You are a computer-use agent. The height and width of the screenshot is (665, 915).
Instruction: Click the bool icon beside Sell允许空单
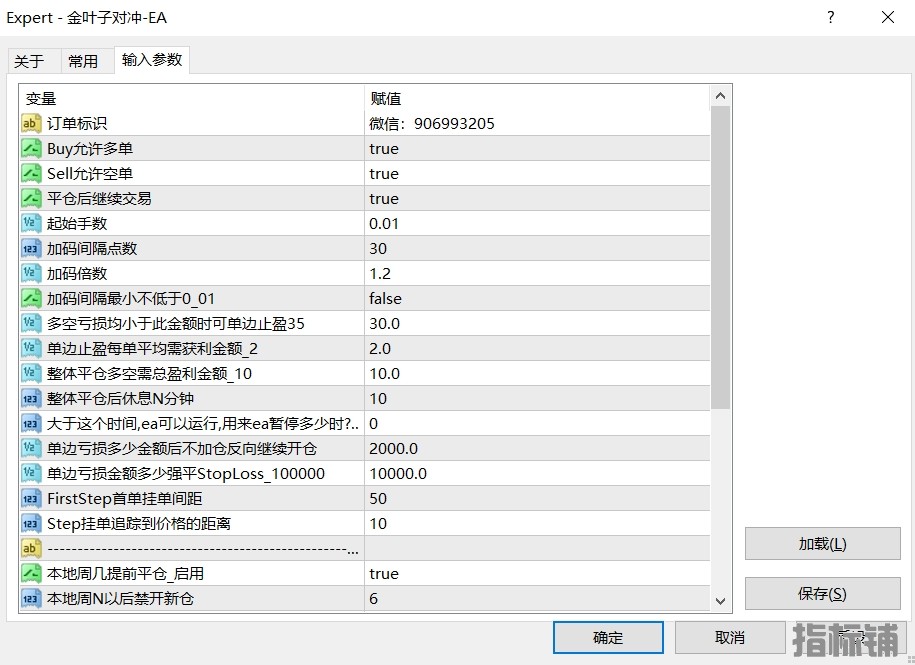tap(31, 173)
